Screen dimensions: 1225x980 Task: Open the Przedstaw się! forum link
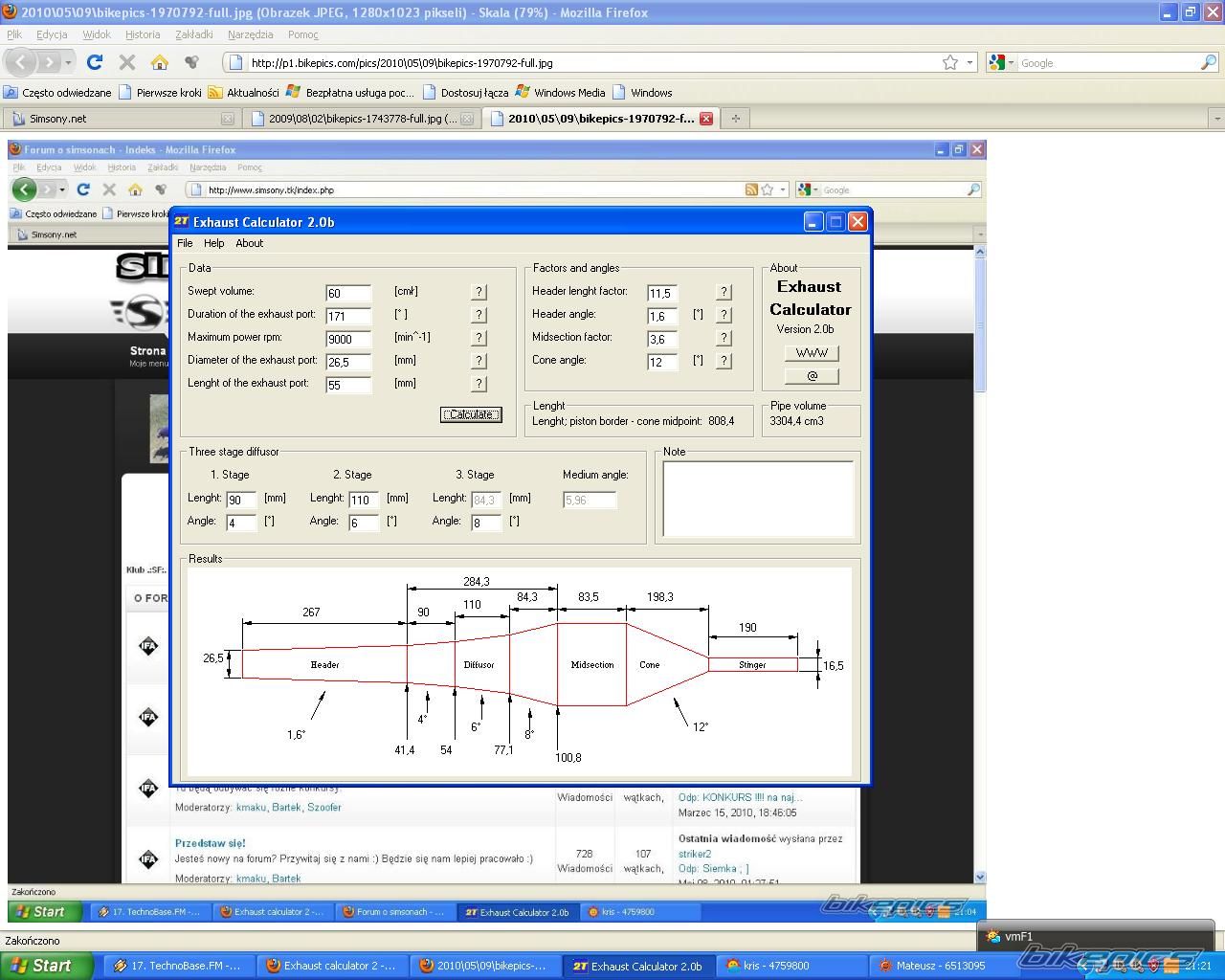tap(210, 843)
